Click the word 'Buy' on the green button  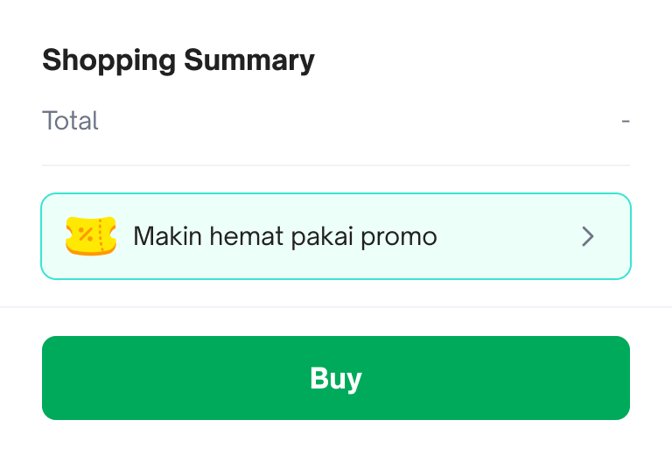tap(336, 379)
